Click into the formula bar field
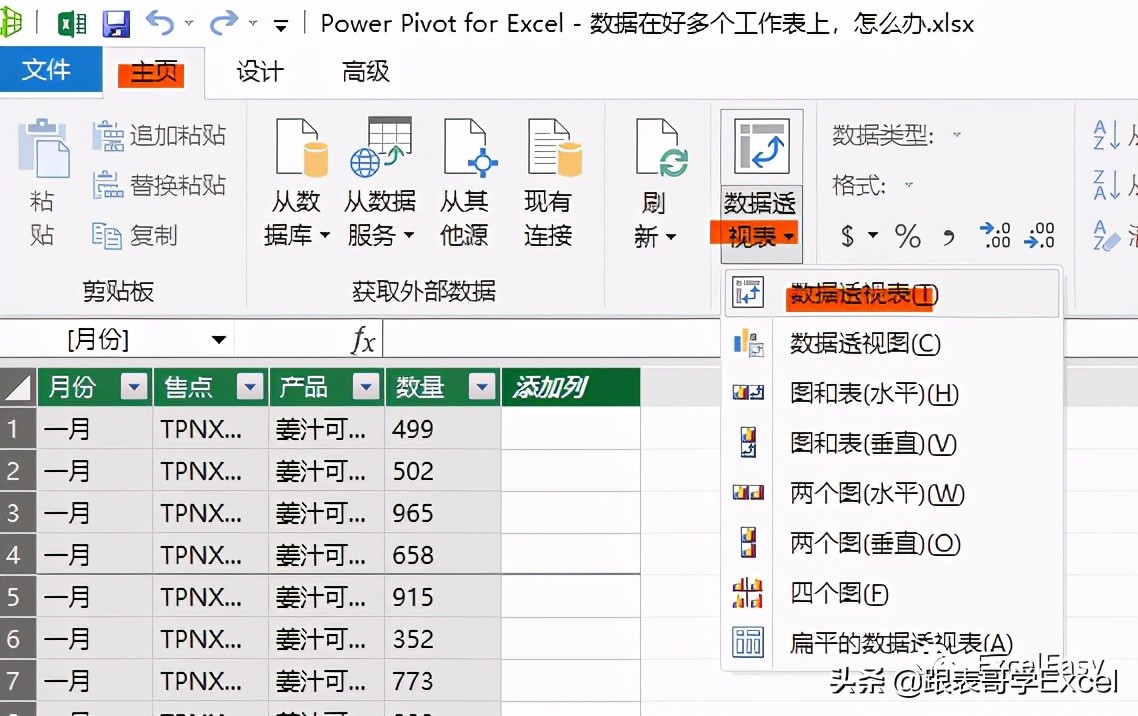Image resolution: width=1138 pixels, height=716 pixels. (759, 339)
